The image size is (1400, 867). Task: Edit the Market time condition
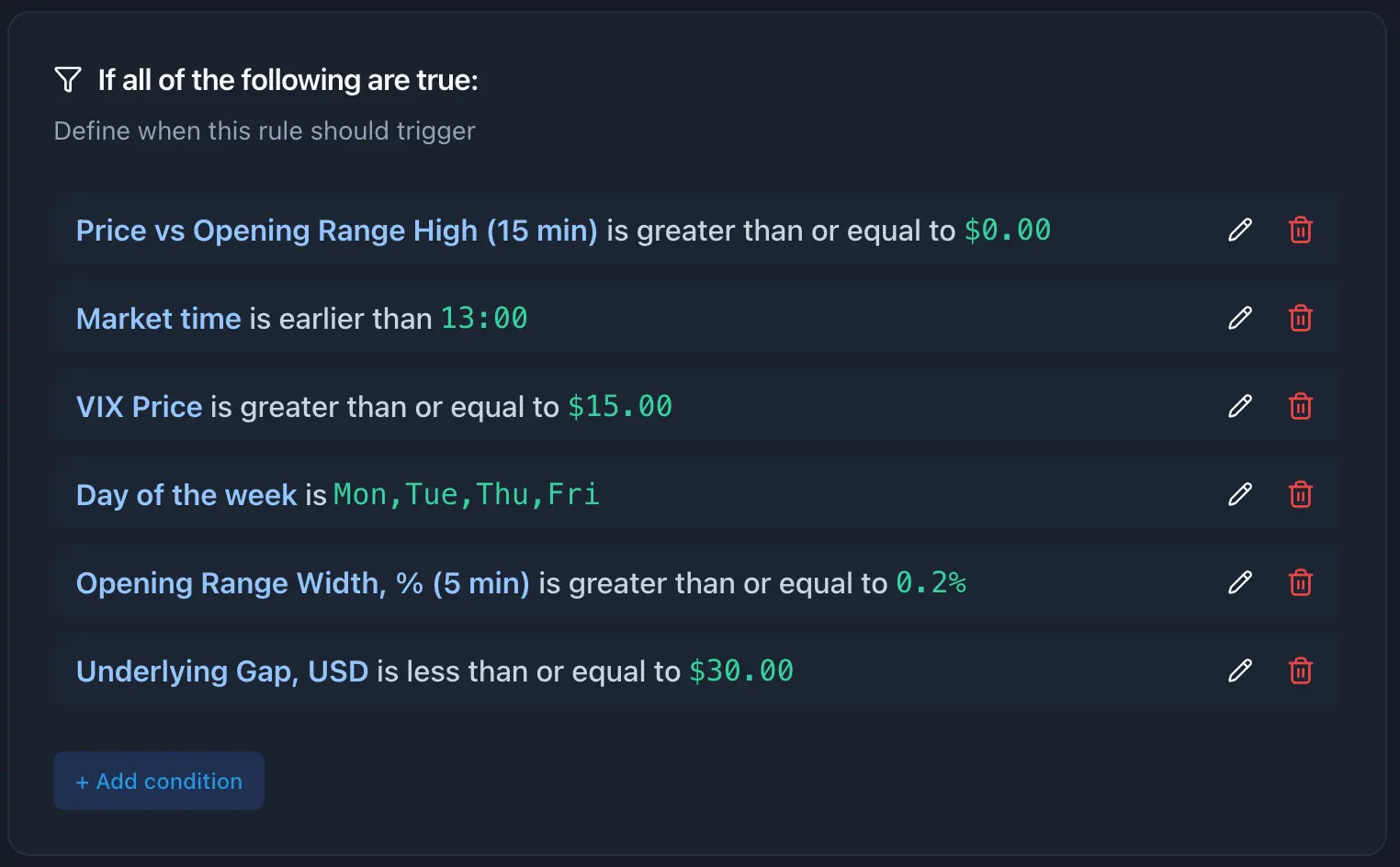1240,318
